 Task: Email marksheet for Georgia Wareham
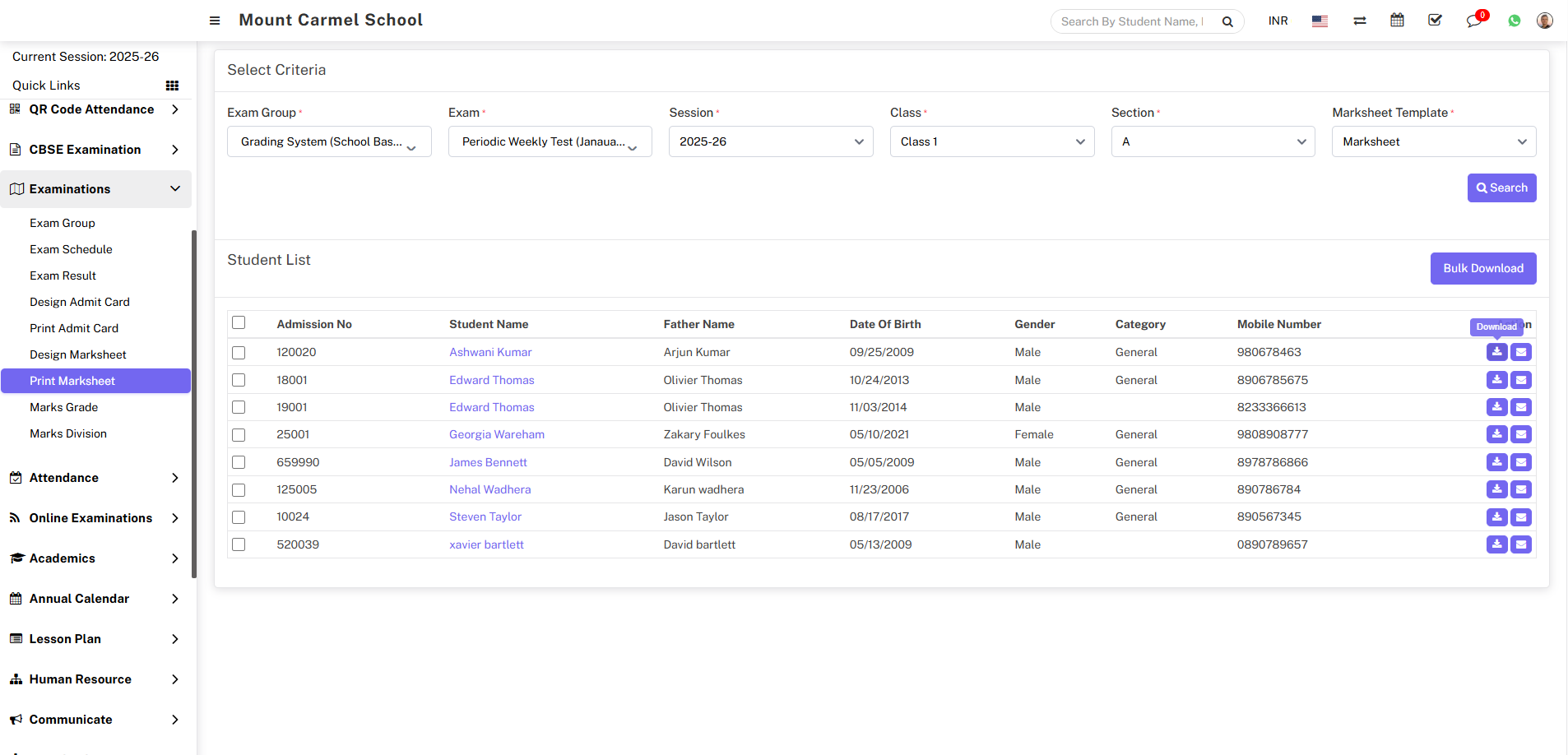point(1521,434)
